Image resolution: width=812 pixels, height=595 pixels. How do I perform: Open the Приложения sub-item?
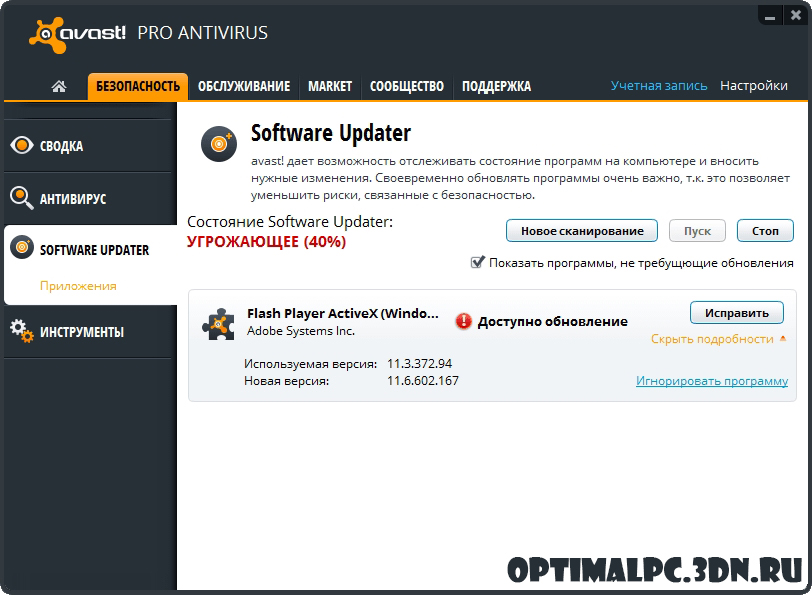pyautogui.click(x=78, y=286)
